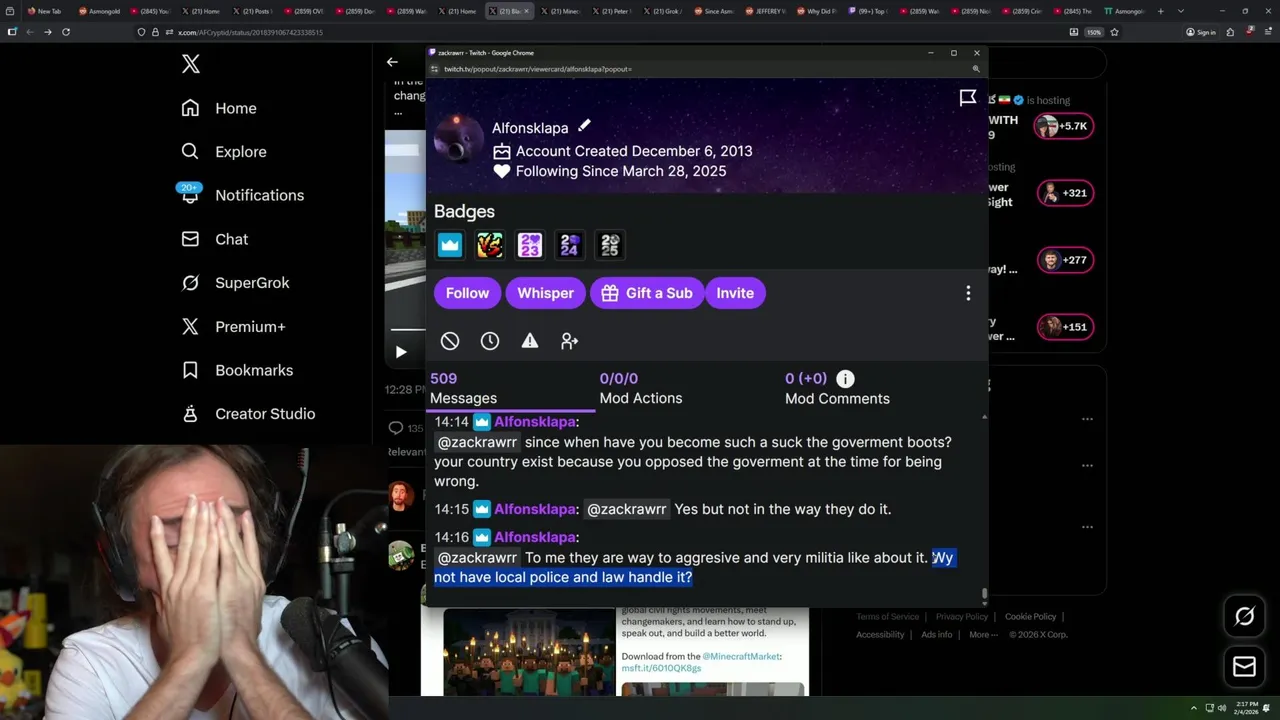Click Terms of Service footer link
The width and height of the screenshot is (1280, 720).
point(887,617)
